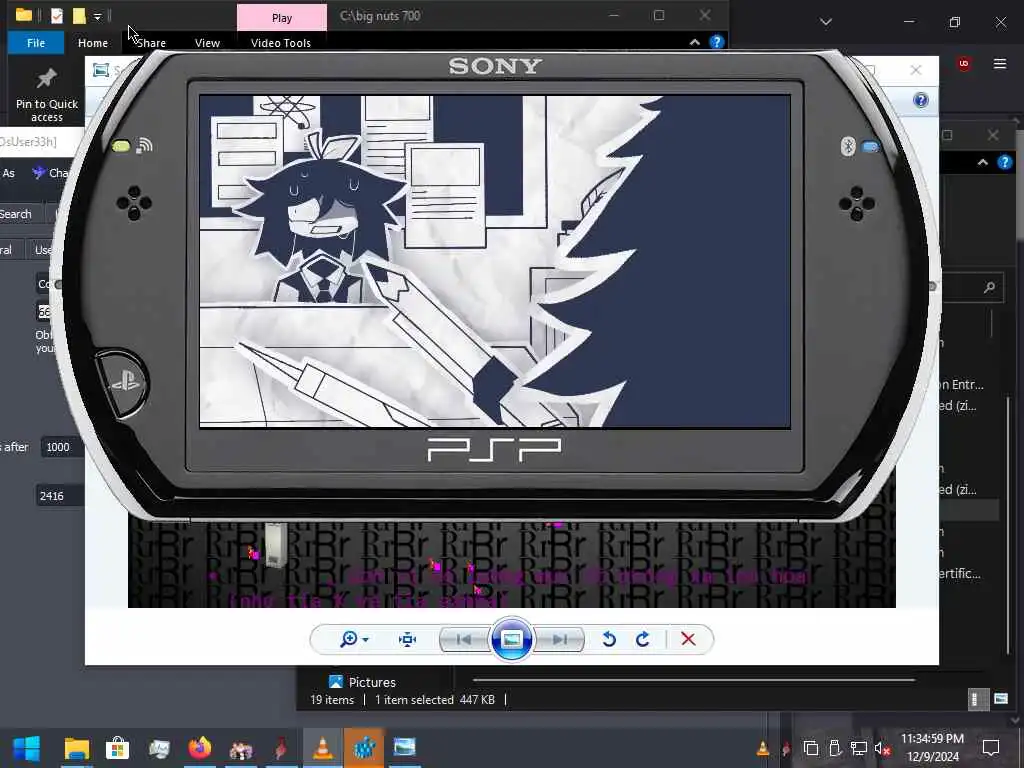
Task: Select the Search tab in left window
Action: (16, 214)
